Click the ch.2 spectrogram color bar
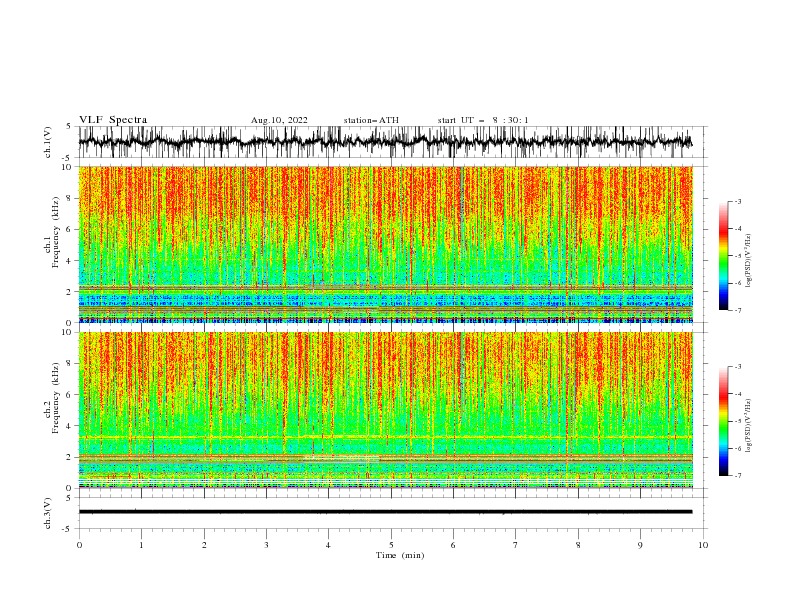Image resolution: width=792 pixels, height=612 pixels. point(723,421)
